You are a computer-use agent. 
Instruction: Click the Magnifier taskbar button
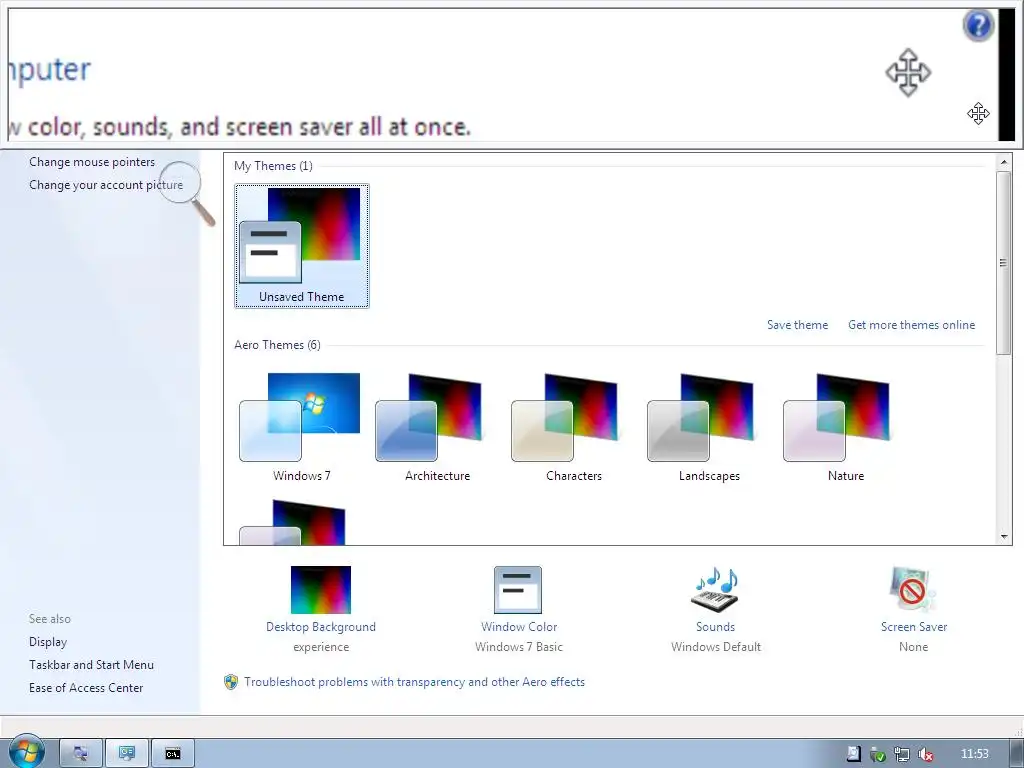pos(81,754)
